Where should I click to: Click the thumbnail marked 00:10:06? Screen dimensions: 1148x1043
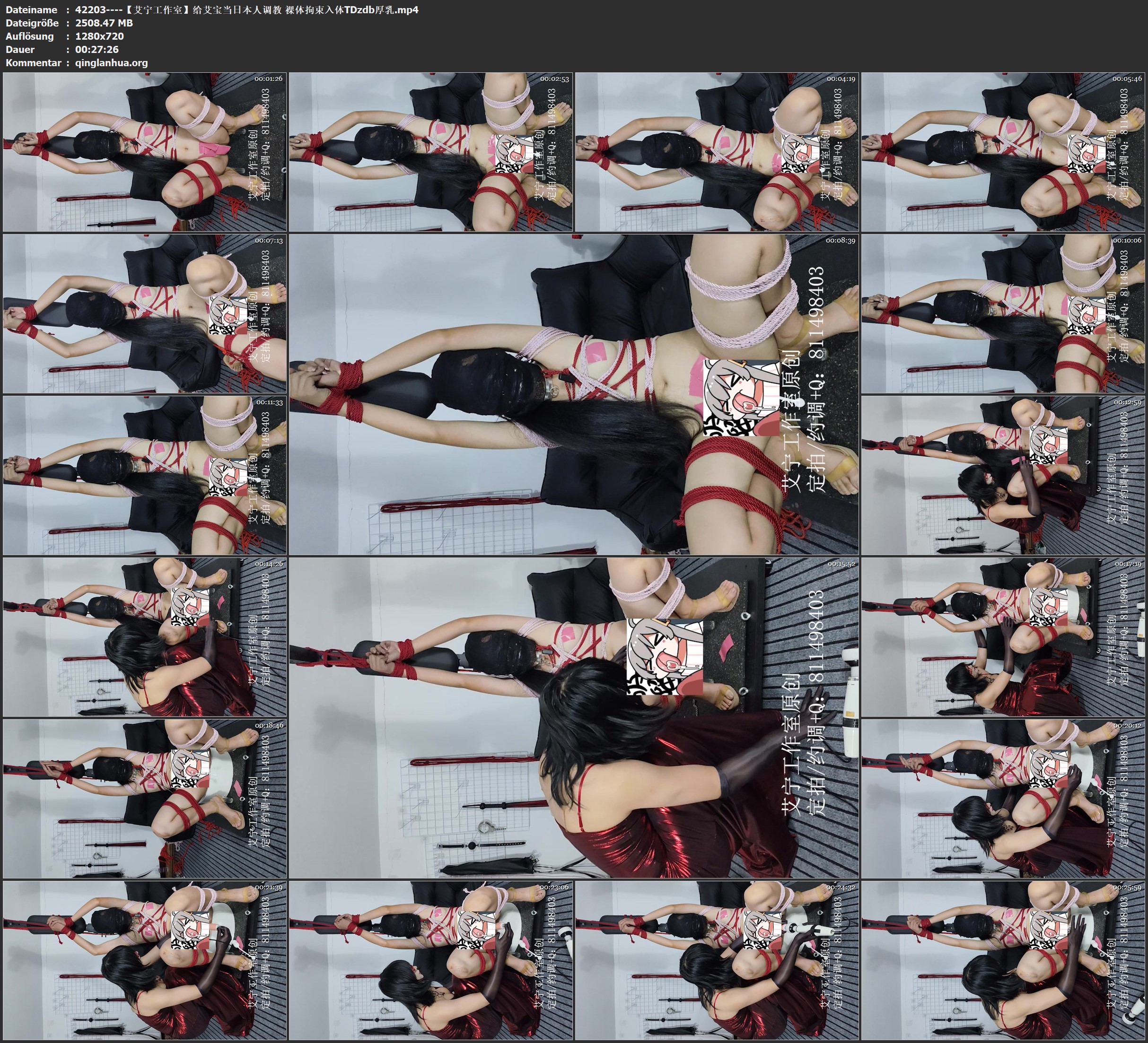pyautogui.click(x=1003, y=313)
